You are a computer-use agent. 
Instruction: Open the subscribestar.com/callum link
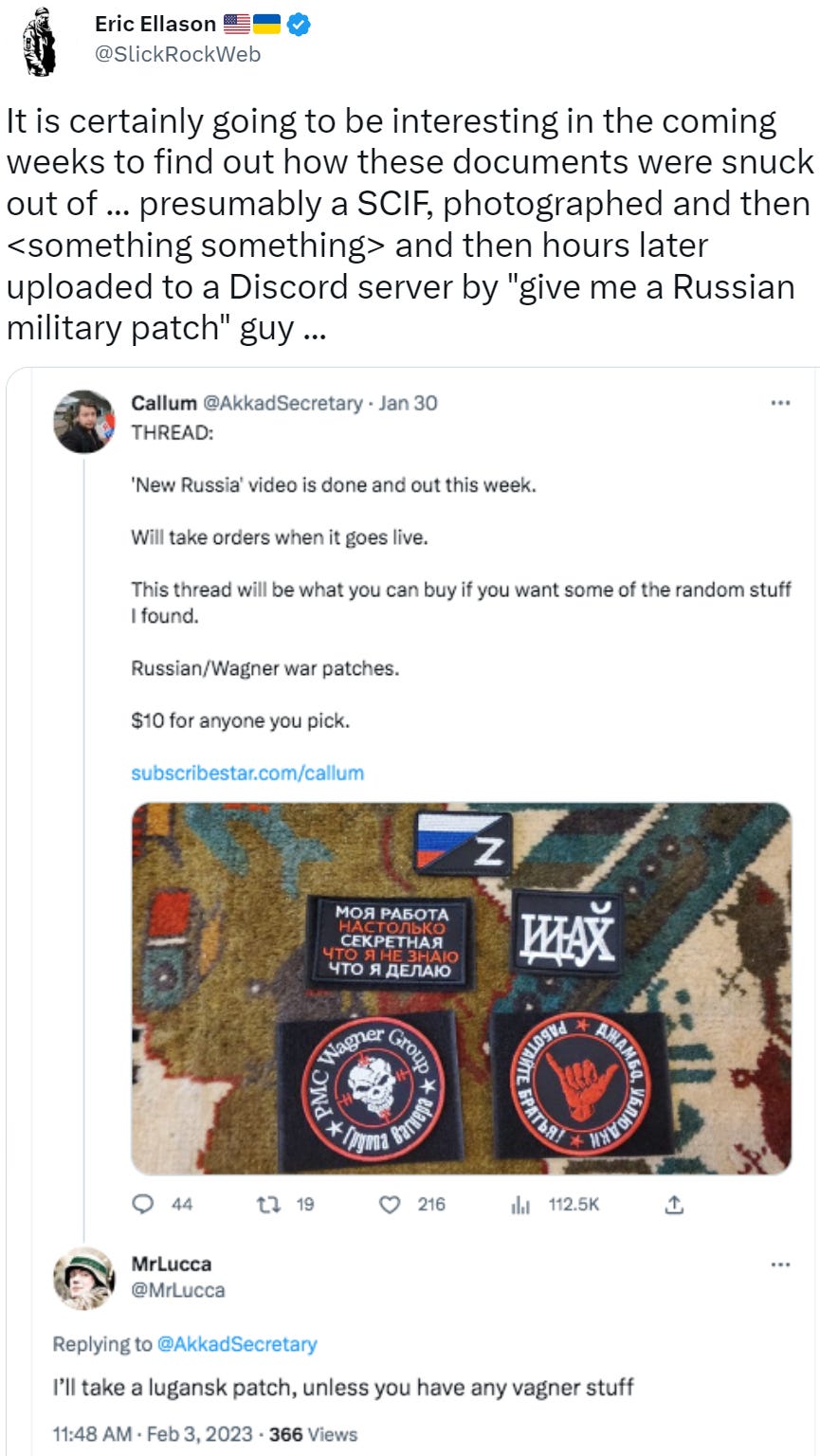coord(247,773)
